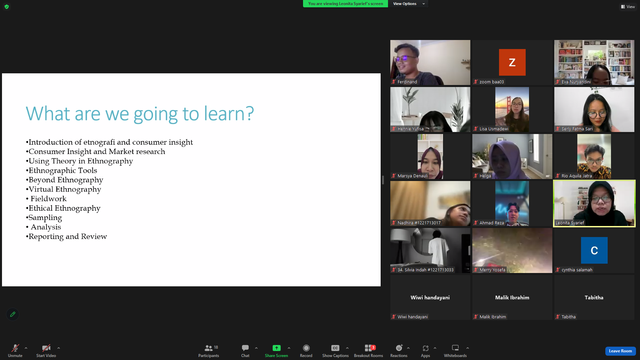Start recording with the Record button

click(306, 350)
